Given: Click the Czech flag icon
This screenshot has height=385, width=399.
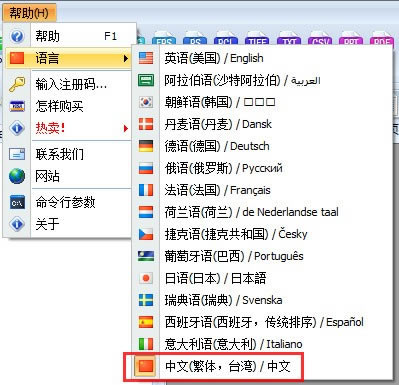Looking at the screenshot, I should (146, 234).
